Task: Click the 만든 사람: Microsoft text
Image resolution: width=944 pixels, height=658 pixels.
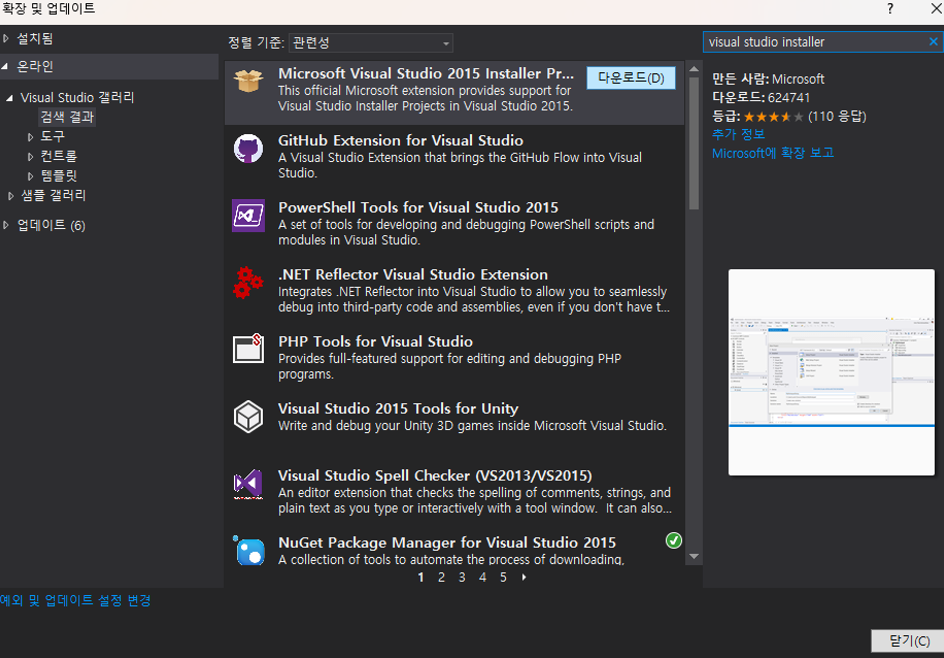Action: [x=768, y=79]
